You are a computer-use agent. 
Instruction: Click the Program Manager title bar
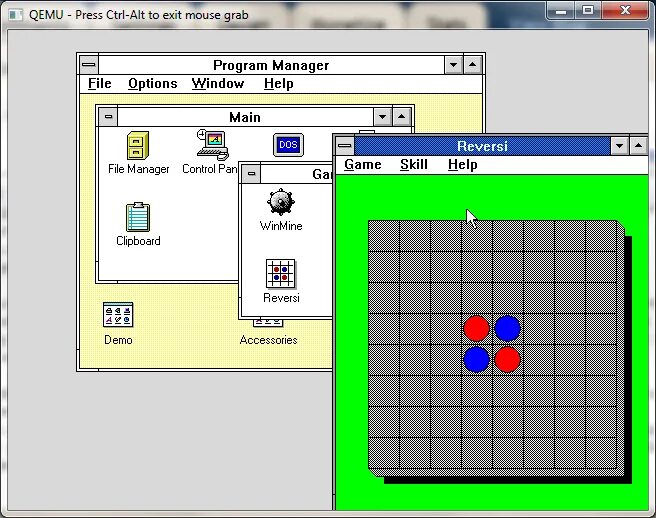click(x=271, y=65)
